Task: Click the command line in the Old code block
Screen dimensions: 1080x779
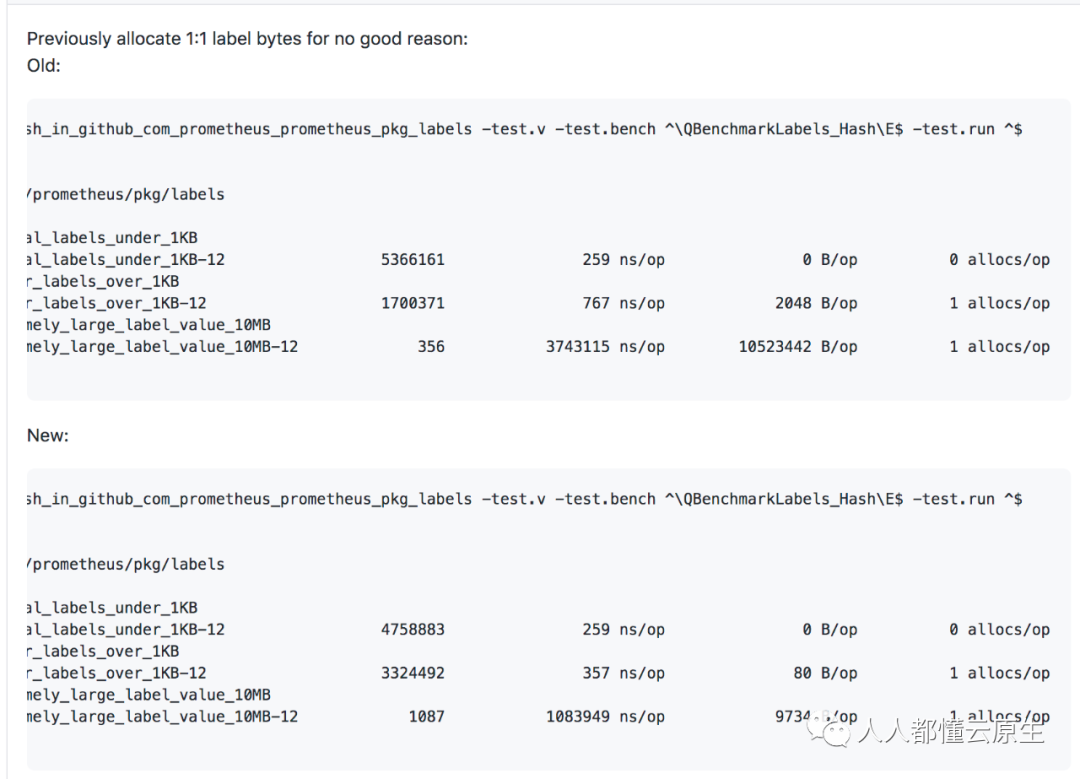Action: coord(524,129)
